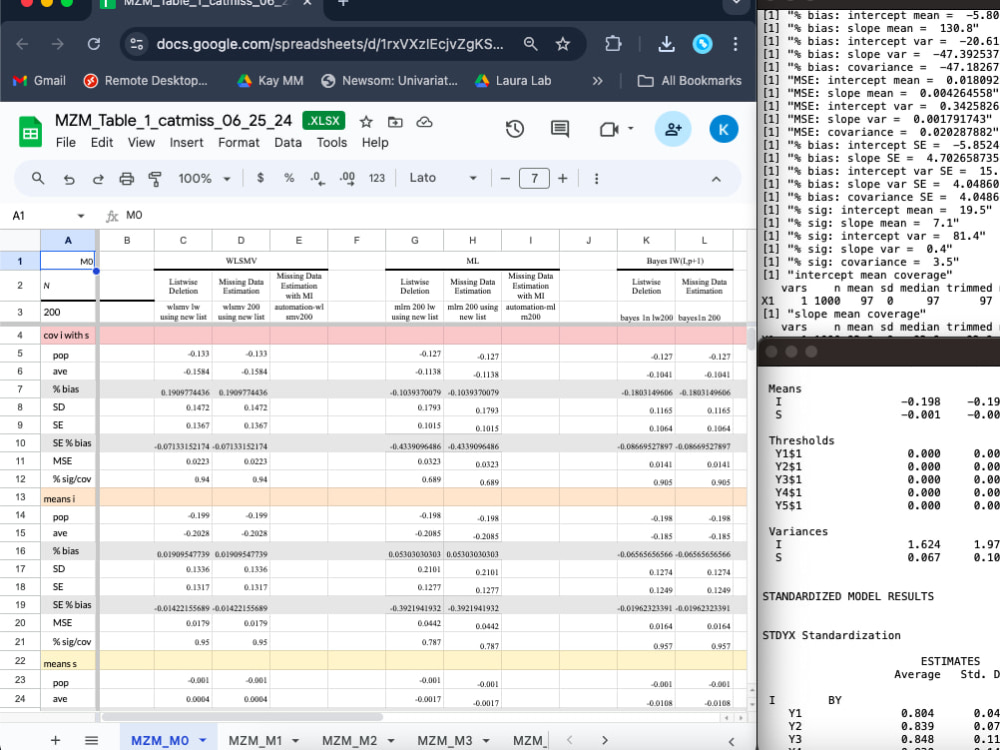Screen dimensions: 1000x750
Task: Bookmark this page with the star icon
Action: pos(562,44)
